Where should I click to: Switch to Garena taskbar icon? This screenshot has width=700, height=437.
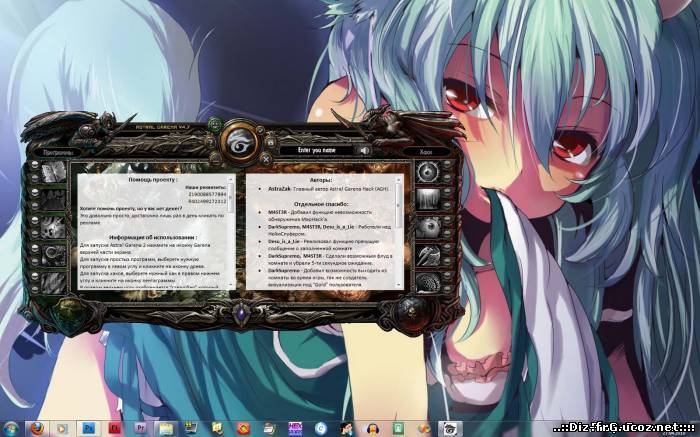coord(449,429)
